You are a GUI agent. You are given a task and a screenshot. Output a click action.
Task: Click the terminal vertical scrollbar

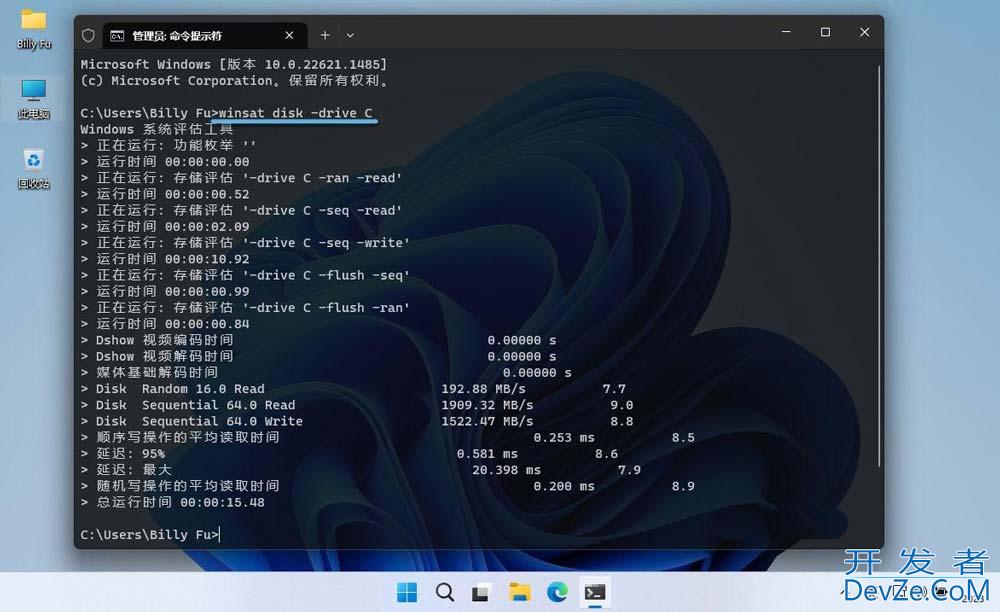(879, 265)
